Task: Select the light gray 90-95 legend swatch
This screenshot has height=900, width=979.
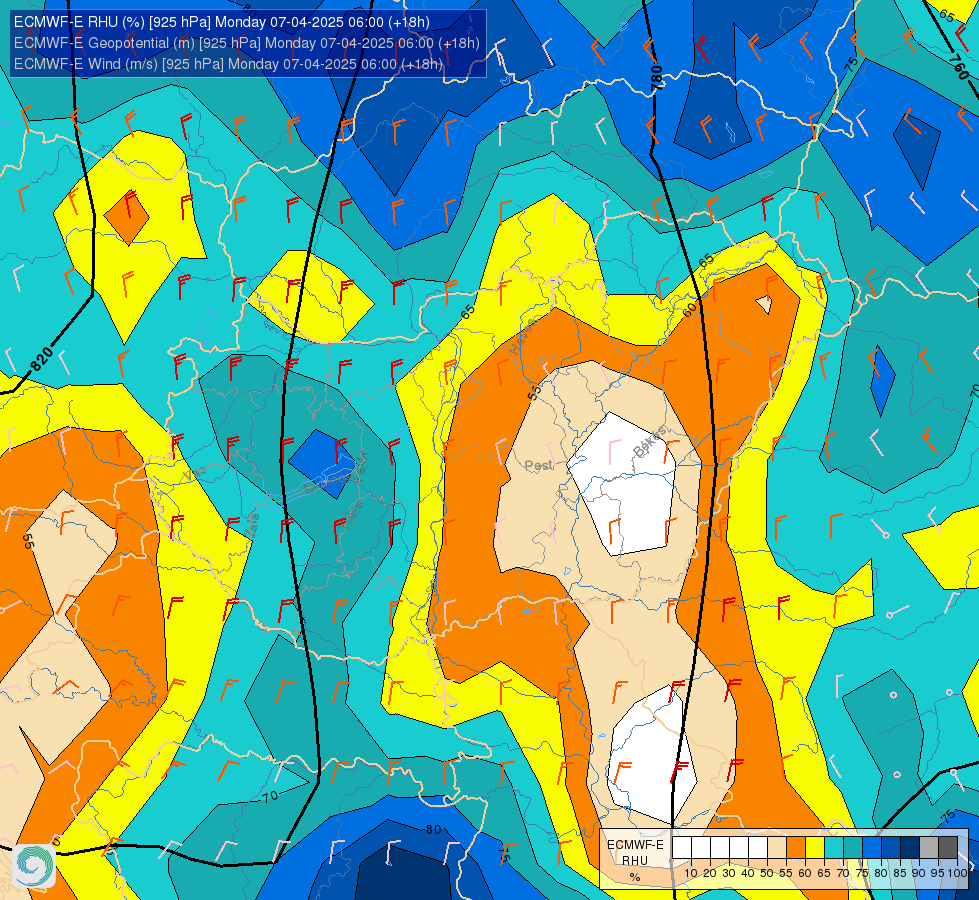Action: tap(929, 847)
